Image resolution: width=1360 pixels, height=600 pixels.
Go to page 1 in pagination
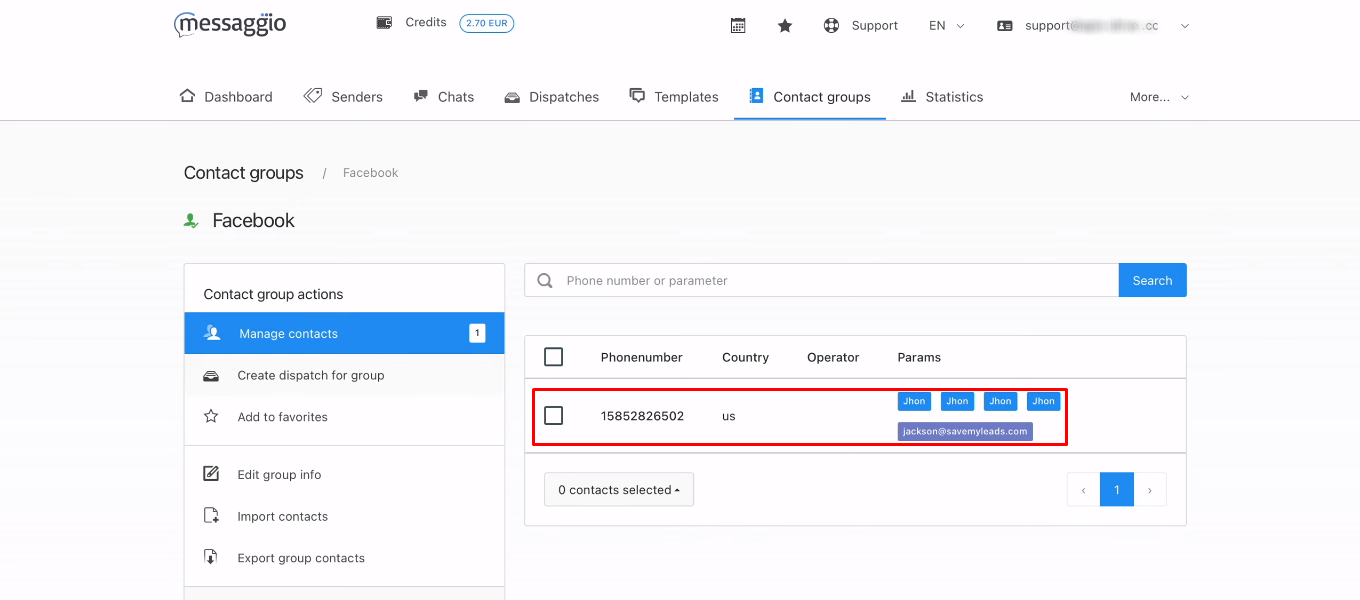point(1117,490)
